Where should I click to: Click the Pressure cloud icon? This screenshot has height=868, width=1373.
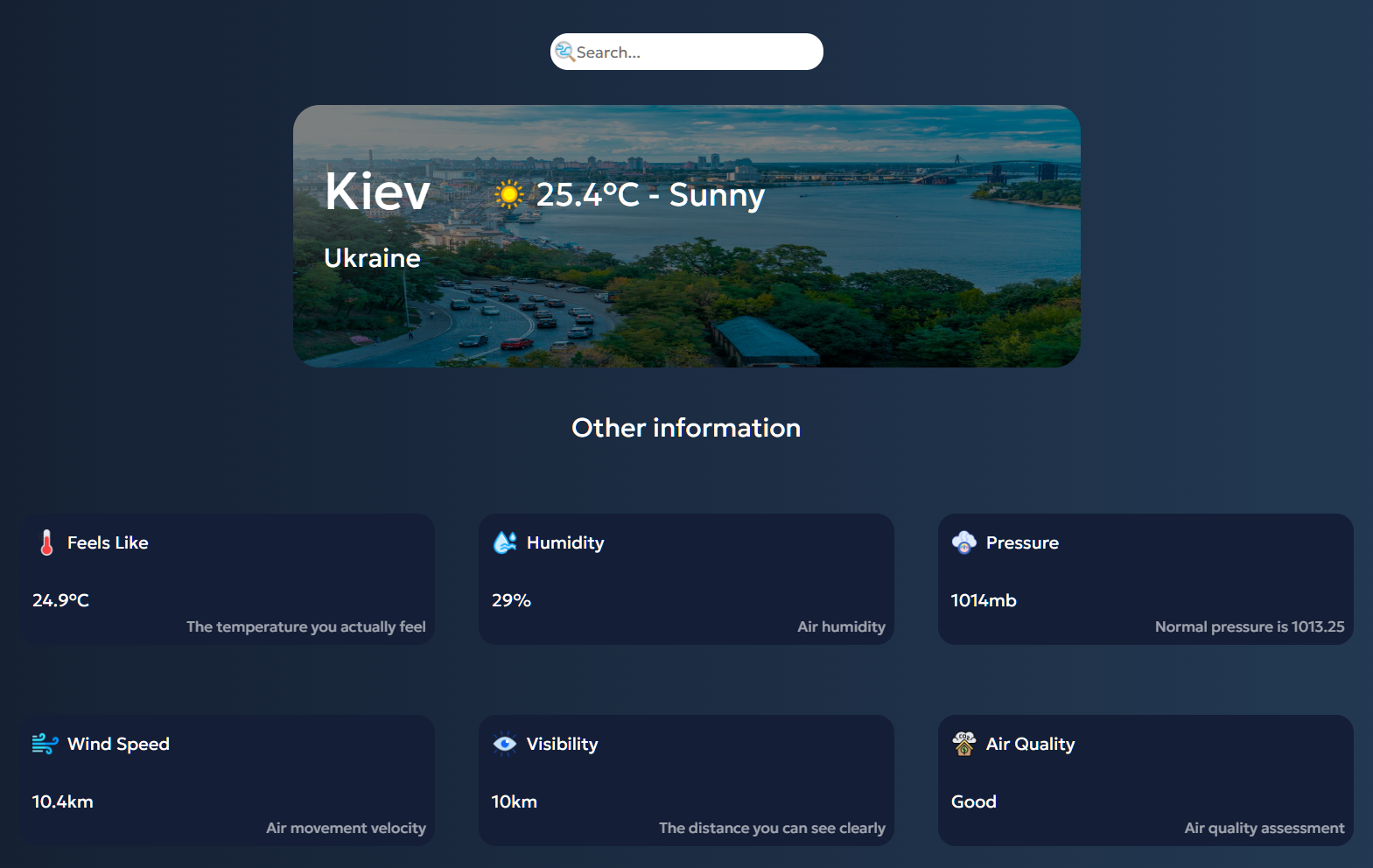(x=963, y=542)
